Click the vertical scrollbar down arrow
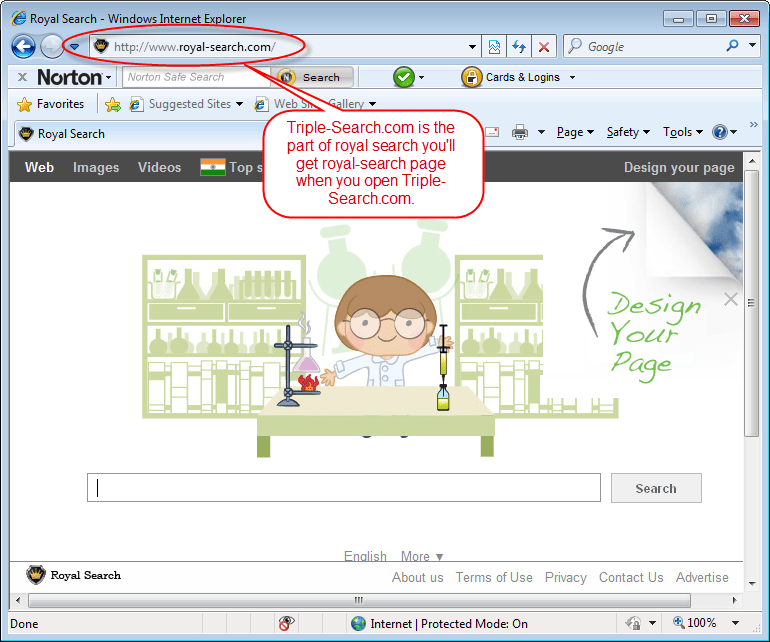This screenshot has width=770, height=642. [x=751, y=584]
